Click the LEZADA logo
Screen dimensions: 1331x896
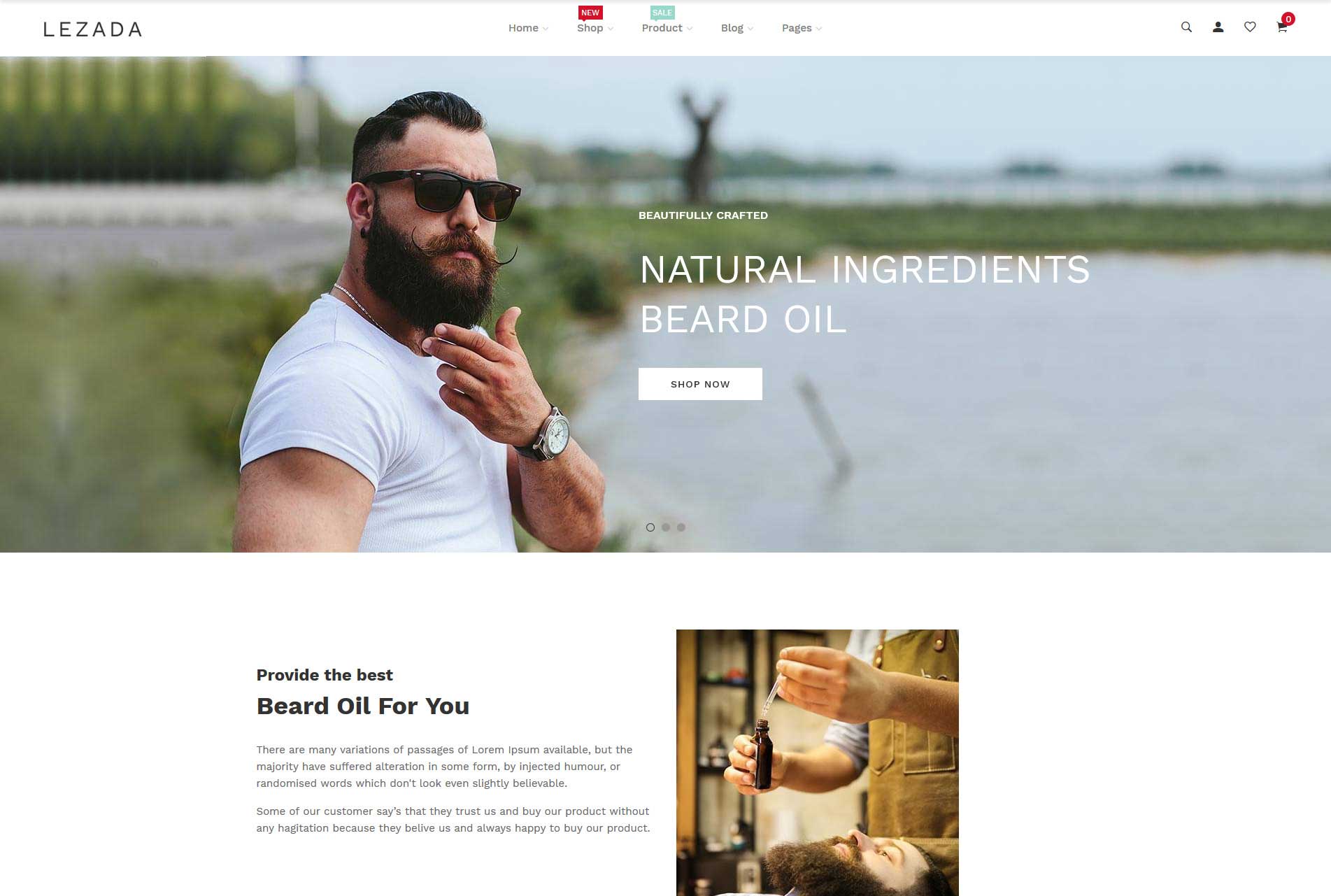92,29
